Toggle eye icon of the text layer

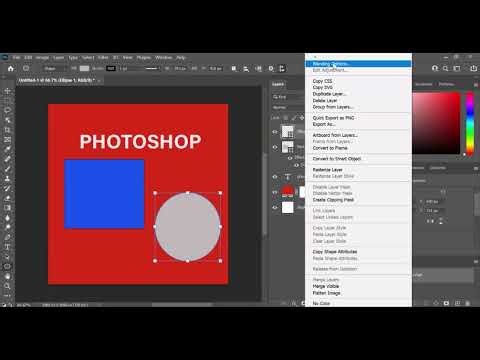click(275, 177)
